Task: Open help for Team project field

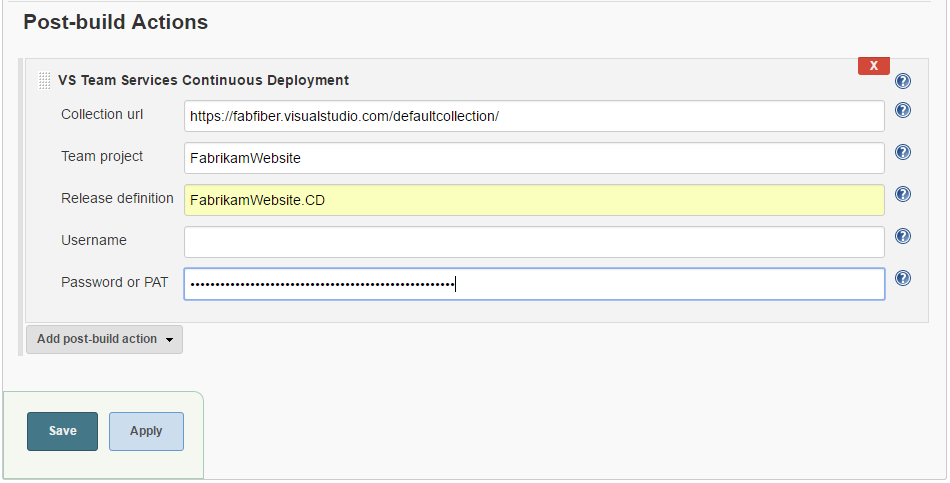Action: click(x=903, y=152)
